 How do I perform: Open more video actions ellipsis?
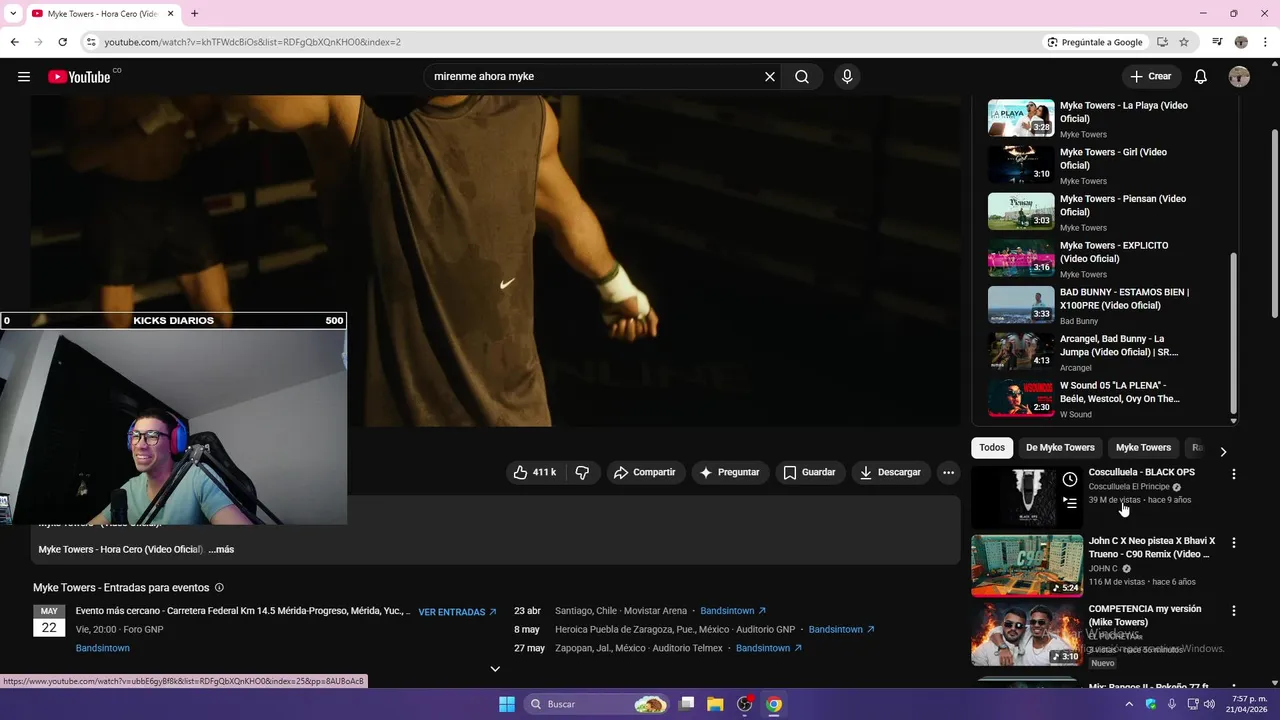click(948, 472)
